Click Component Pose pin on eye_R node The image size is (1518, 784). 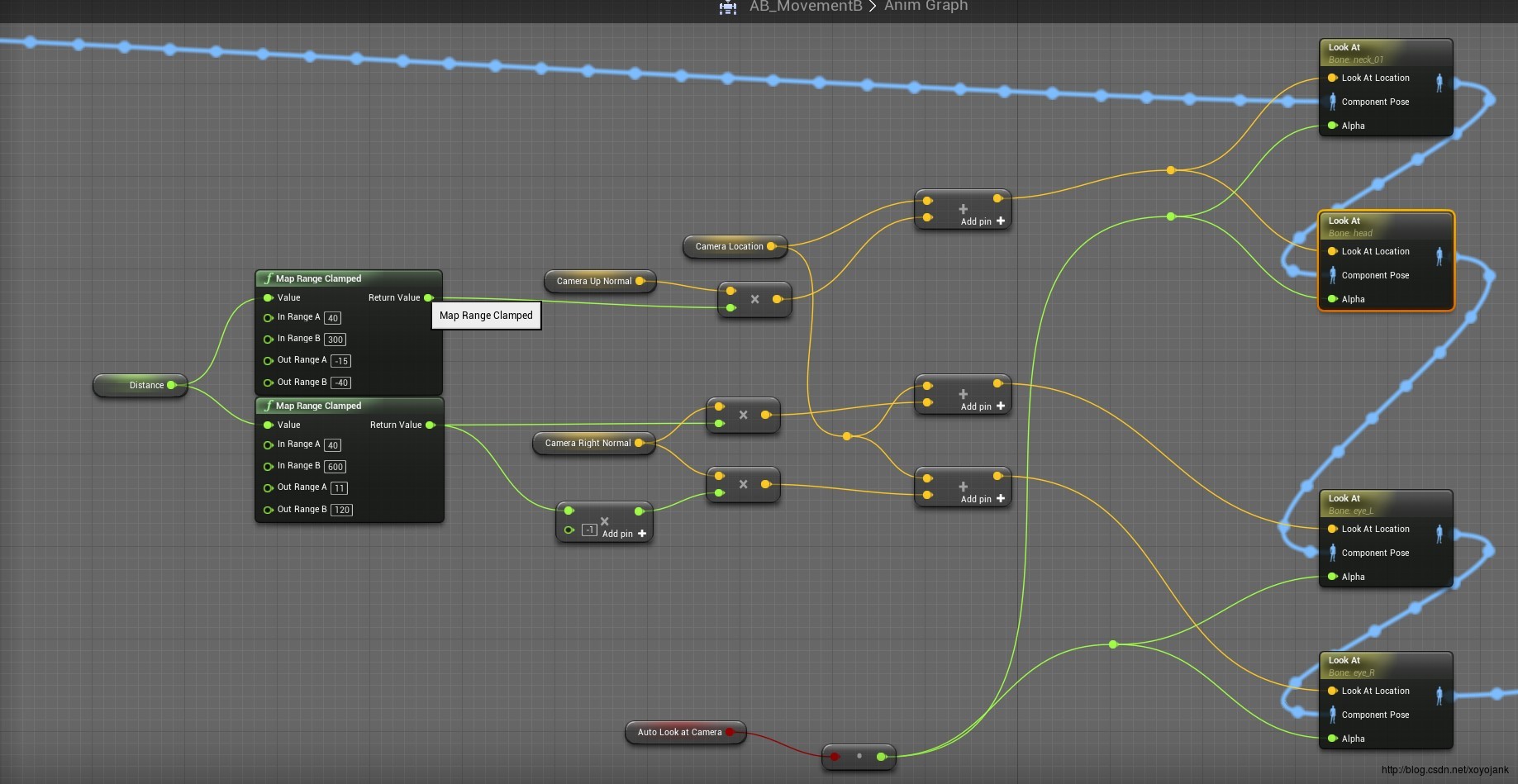click(x=1332, y=715)
